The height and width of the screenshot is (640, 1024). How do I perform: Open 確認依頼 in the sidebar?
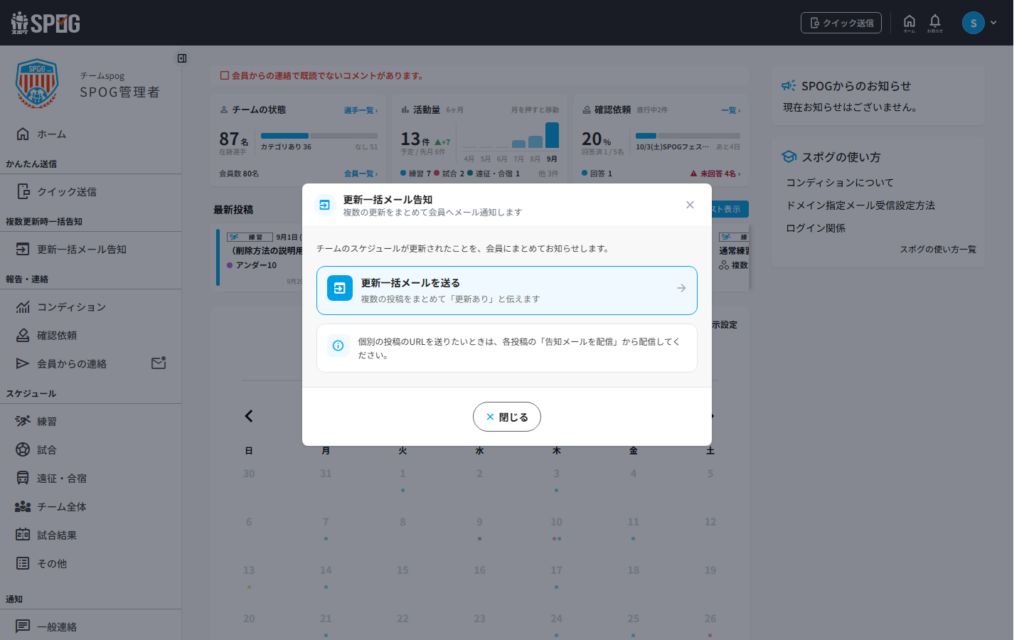[x=90, y=335]
